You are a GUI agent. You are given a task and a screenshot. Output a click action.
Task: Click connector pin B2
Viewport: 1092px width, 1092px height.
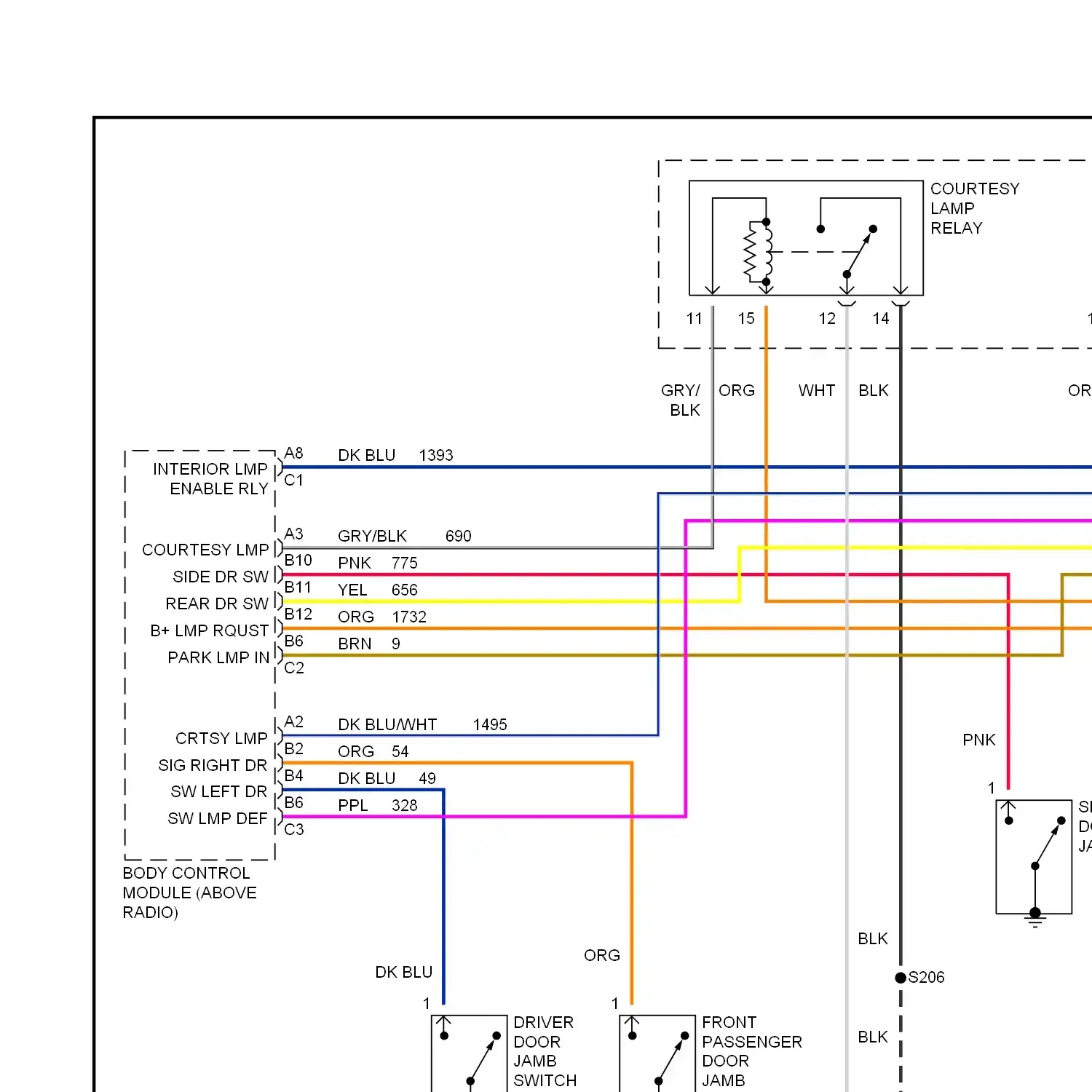point(293,749)
